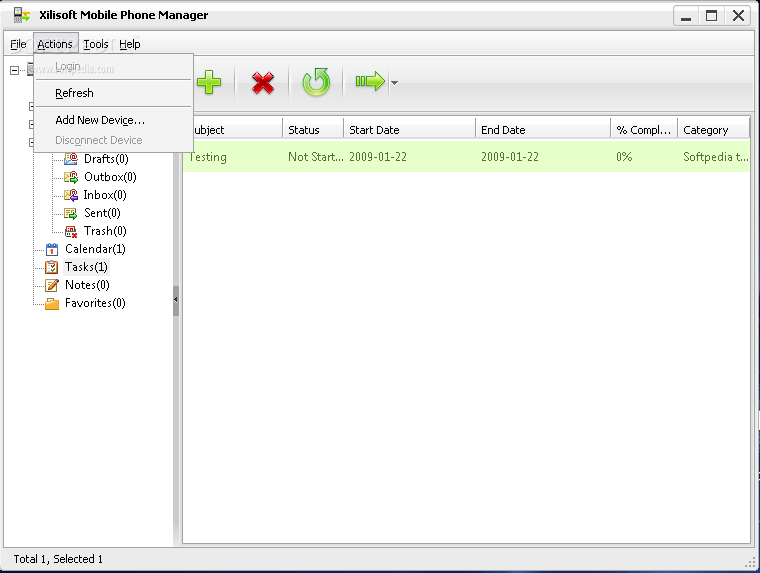Select Inbox(0) in the tree
Image resolution: width=760 pixels, height=573 pixels.
click(x=105, y=195)
